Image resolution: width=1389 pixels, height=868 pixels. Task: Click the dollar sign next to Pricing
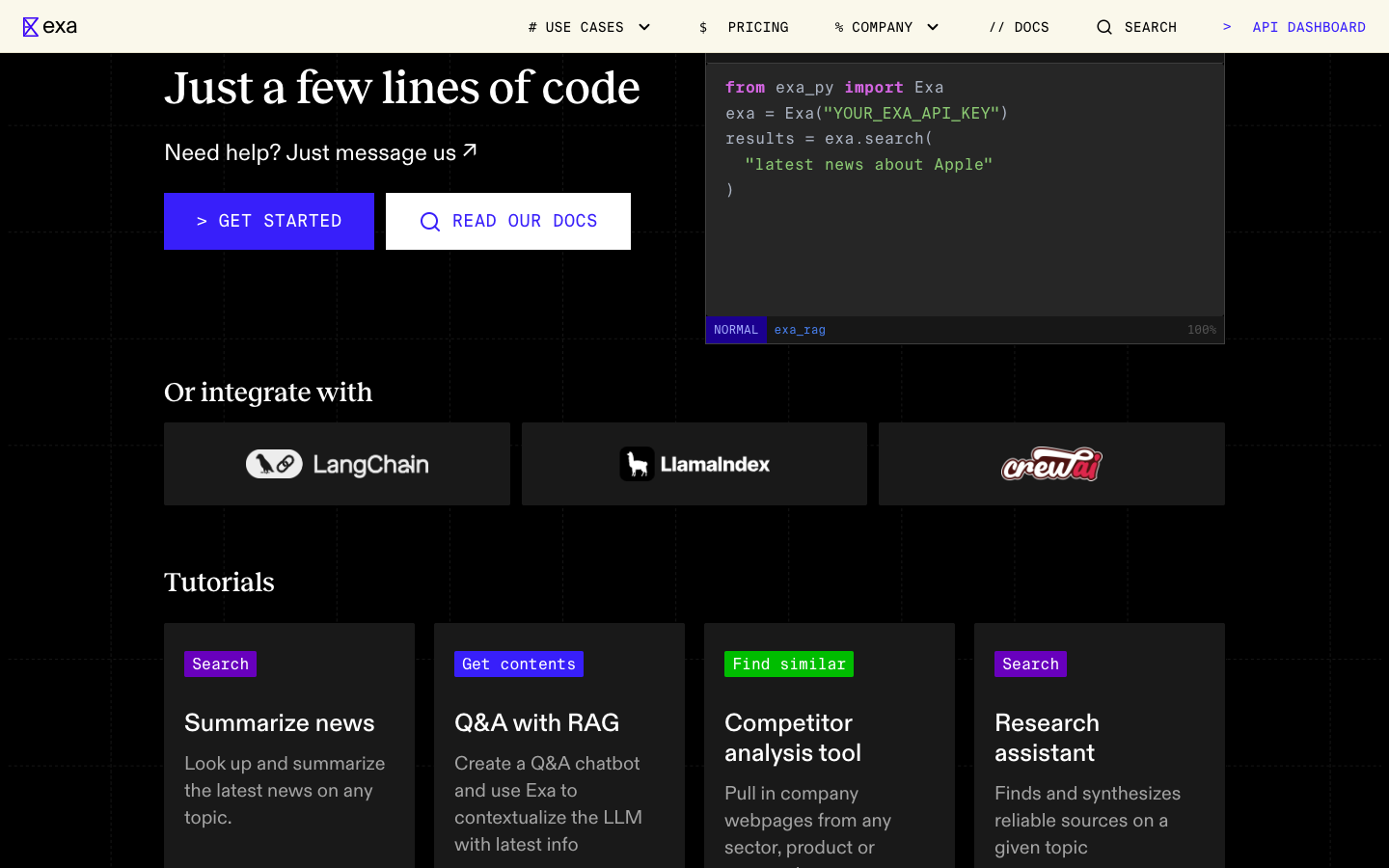click(x=703, y=27)
